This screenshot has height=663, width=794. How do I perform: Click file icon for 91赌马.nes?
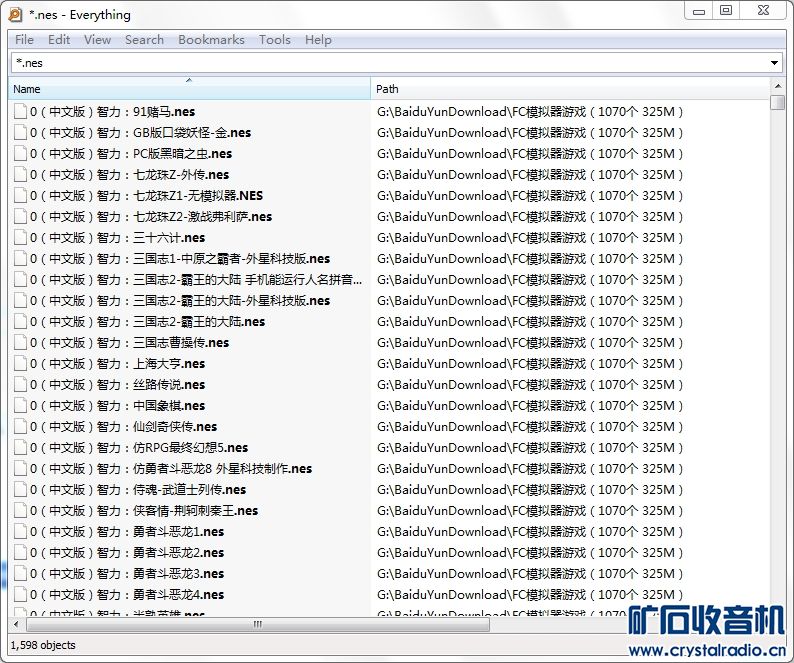[x=20, y=111]
